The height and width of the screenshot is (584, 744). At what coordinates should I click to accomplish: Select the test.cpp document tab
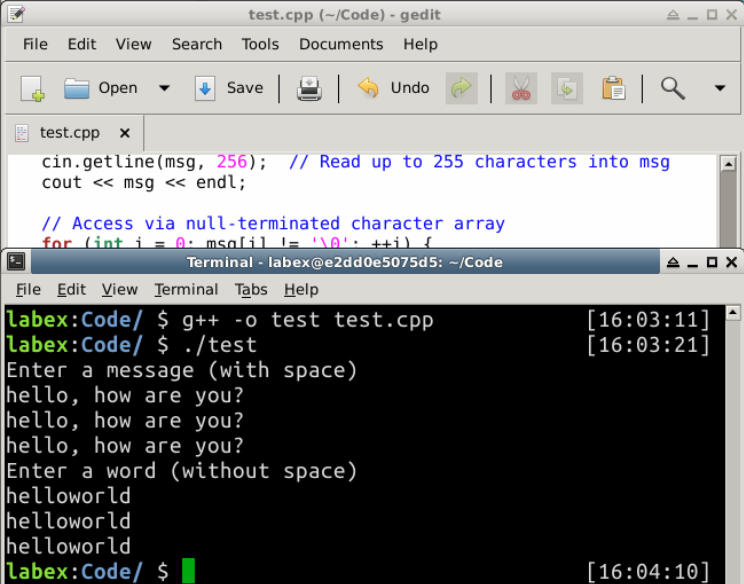click(x=70, y=133)
